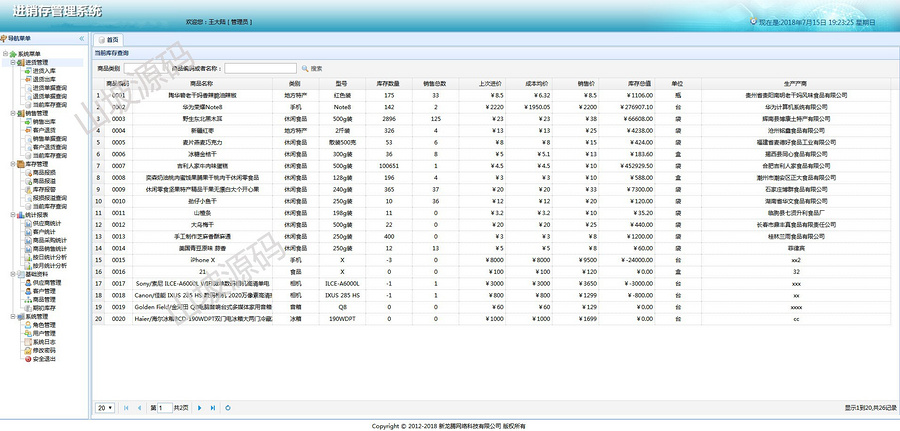Viewport: 900px width, 431px height.
Task: Select the 华为荣耀Note8 table row
Action: (x=492, y=107)
